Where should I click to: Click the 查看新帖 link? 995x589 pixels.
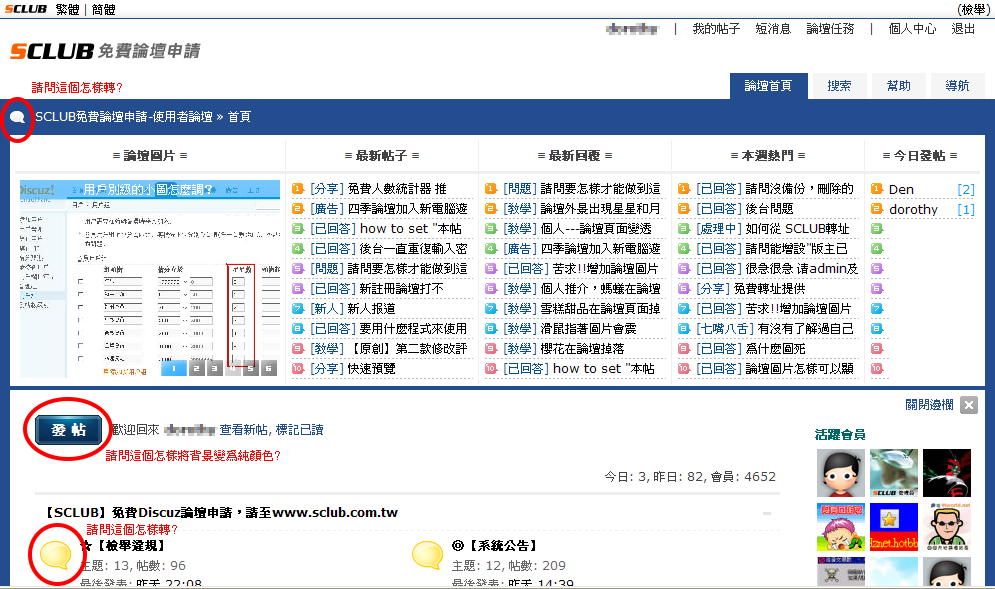tap(244, 430)
